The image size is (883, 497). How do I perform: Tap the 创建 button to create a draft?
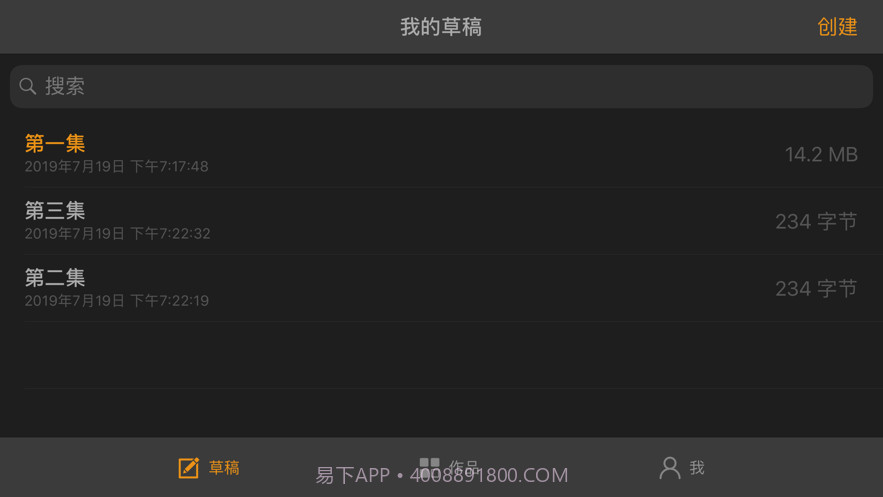(837, 26)
